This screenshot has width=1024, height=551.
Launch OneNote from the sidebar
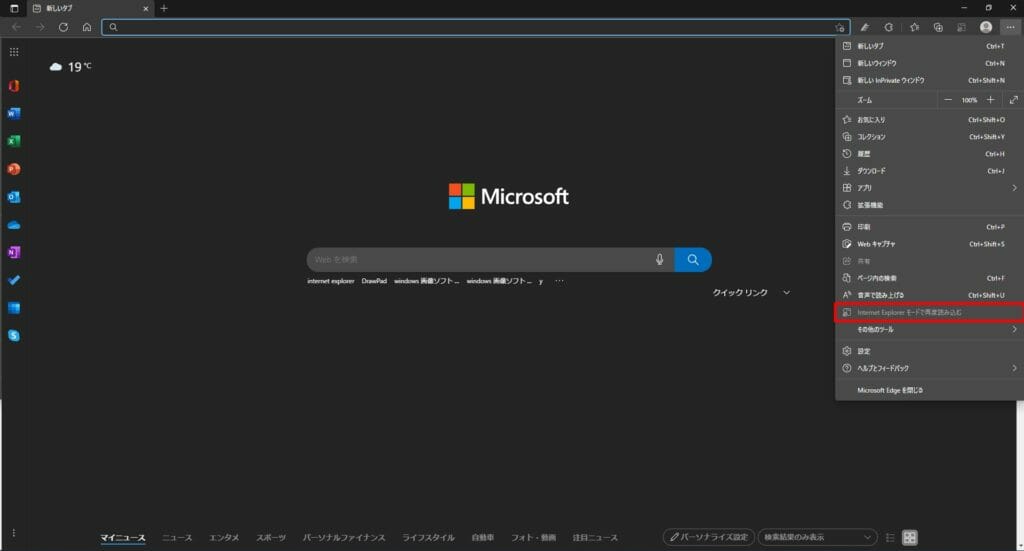pyautogui.click(x=14, y=252)
